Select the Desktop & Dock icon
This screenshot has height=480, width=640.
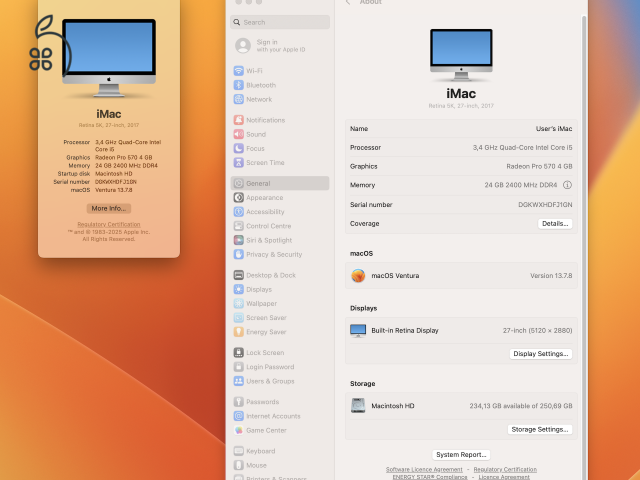click(x=239, y=275)
